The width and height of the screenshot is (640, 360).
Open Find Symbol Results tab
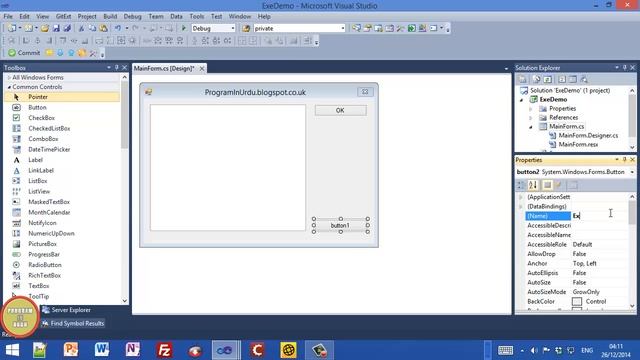click(73, 323)
